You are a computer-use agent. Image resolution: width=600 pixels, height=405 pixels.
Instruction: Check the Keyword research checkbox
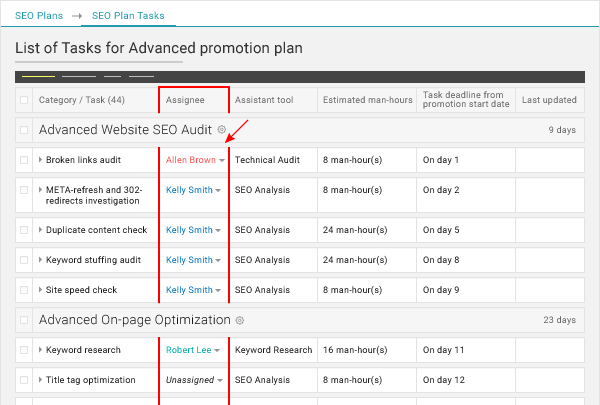pos(24,349)
